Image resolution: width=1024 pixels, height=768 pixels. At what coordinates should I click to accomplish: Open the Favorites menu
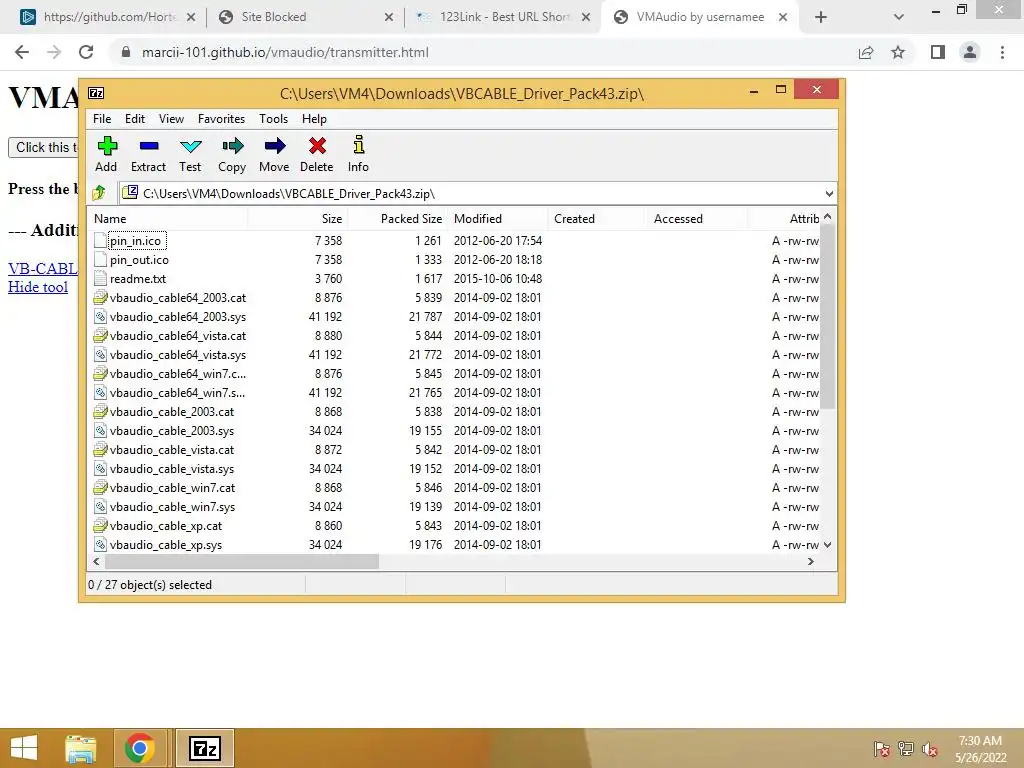tap(221, 119)
